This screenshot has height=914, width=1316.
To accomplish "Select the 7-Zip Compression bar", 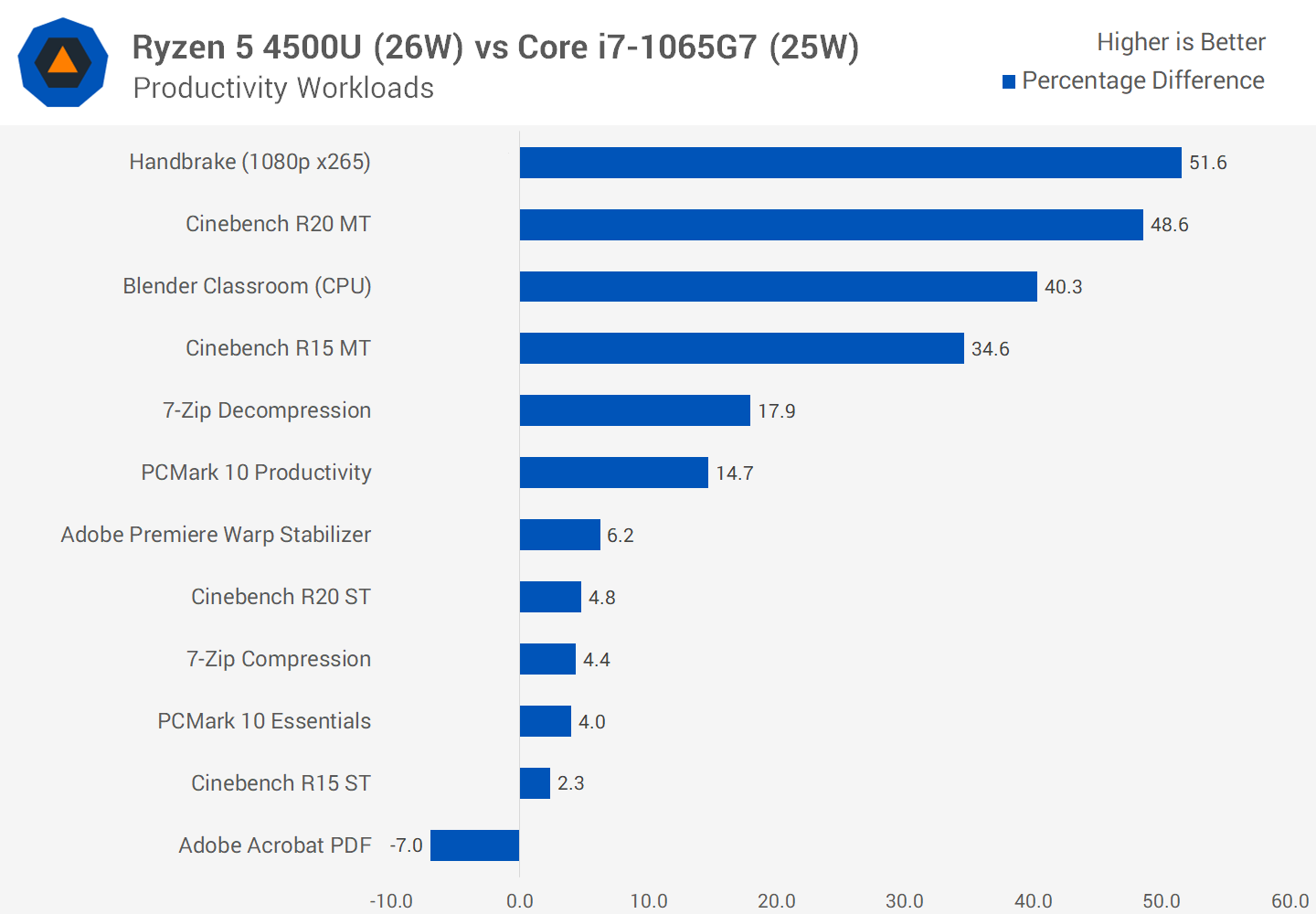I will pos(547,659).
